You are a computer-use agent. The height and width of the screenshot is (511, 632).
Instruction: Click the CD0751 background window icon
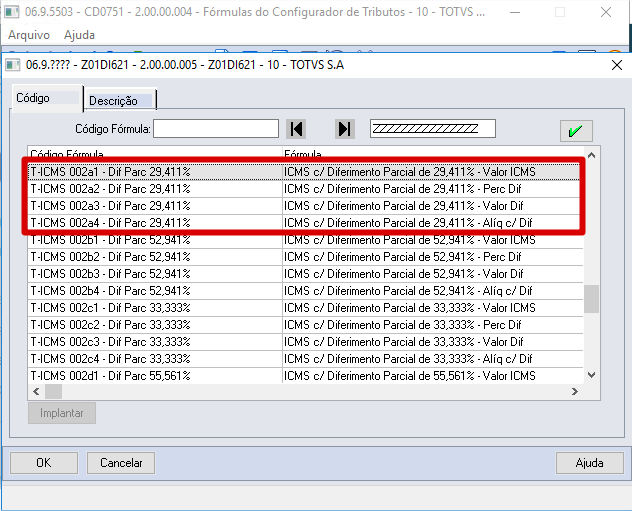[11, 12]
